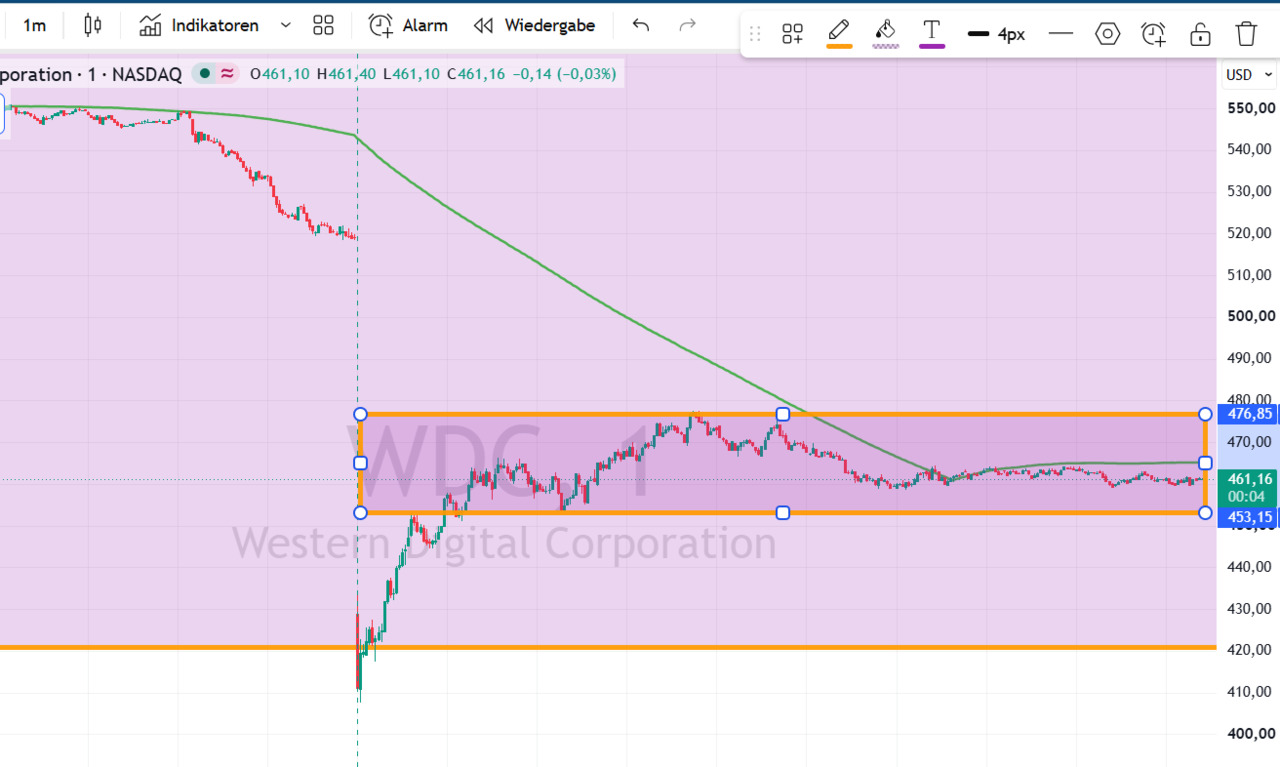
Task: Click 500,00 on the price scale
Action: [1251, 316]
